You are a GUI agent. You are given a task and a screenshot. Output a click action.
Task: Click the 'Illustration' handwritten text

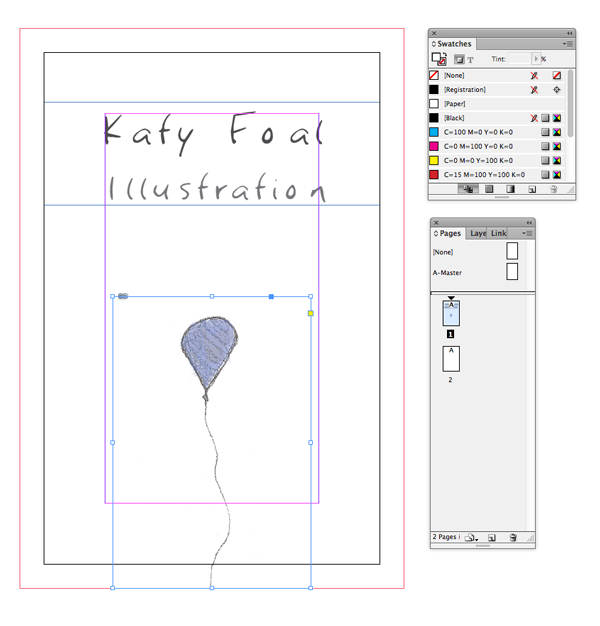click(x=218, y=188)
